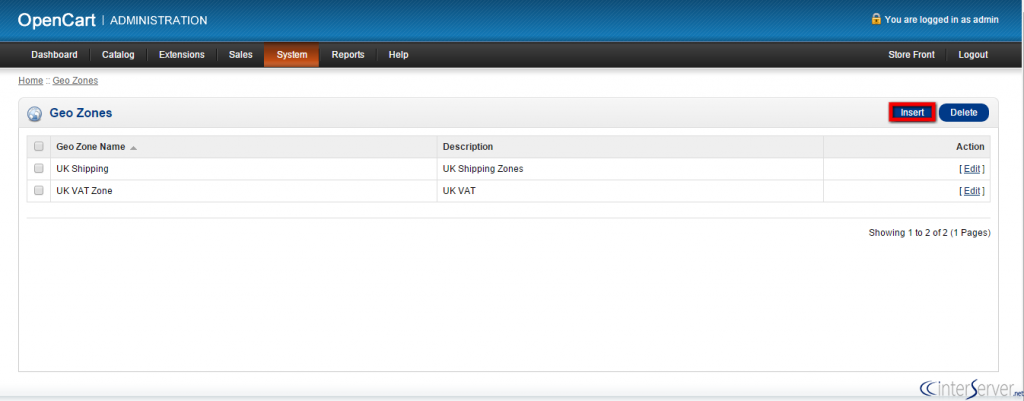Click the You are logged in as admin text

pos(942,20)
